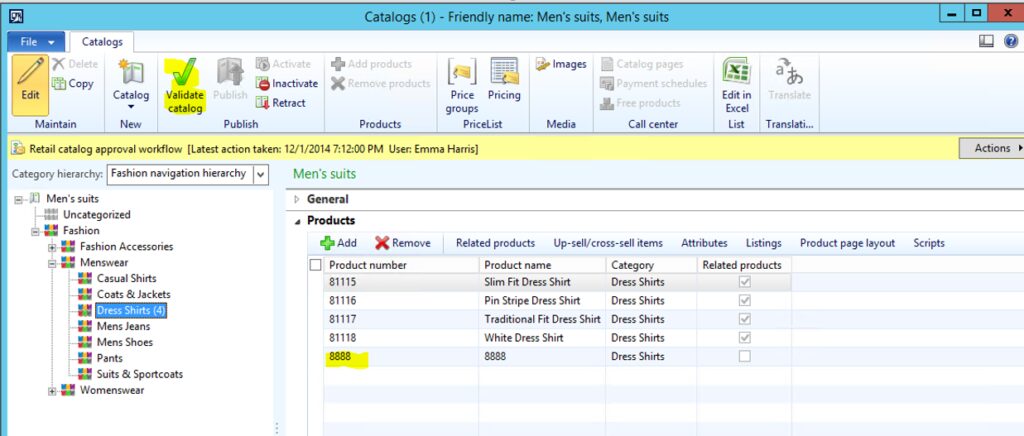This screenshot has width=1024, height=436.
Task: Click the Pricing icon
Action: pyautogui.click(x=504, y=72)
